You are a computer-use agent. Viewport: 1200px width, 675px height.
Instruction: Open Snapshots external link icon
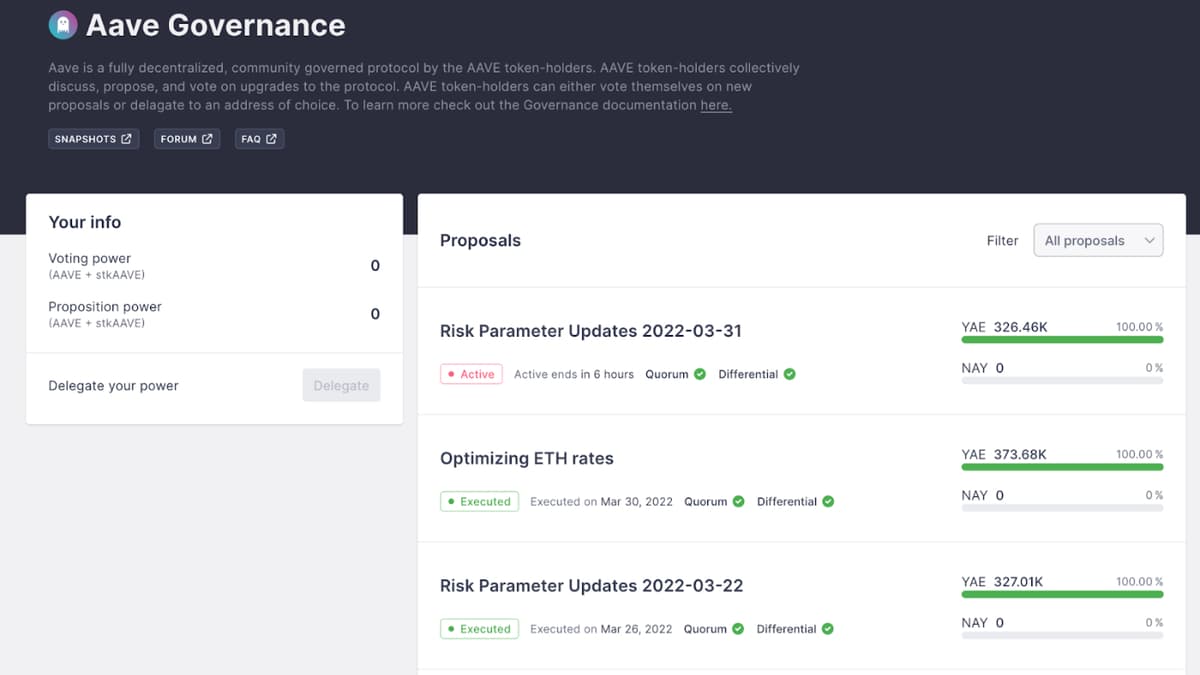(x=126, y=139)
